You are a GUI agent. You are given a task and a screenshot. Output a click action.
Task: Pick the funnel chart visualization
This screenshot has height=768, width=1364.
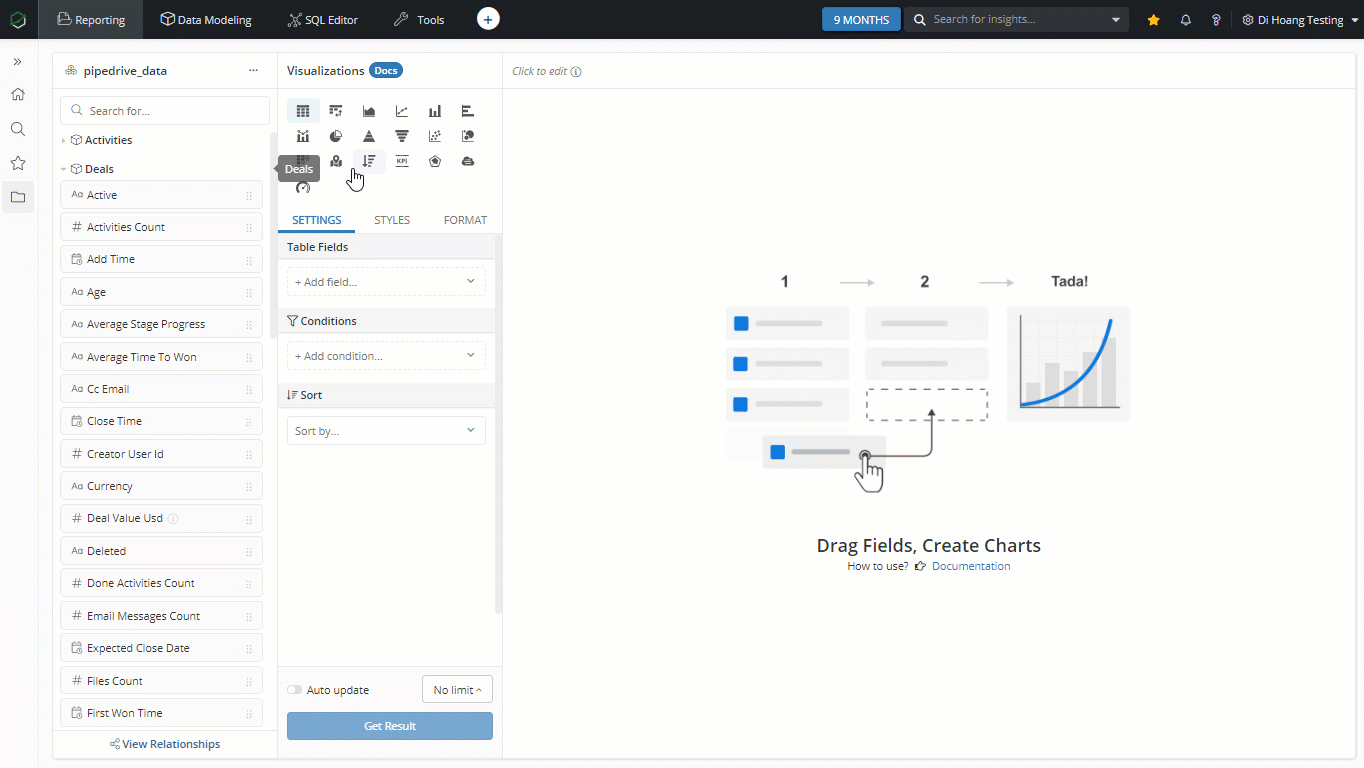(402, 136)
